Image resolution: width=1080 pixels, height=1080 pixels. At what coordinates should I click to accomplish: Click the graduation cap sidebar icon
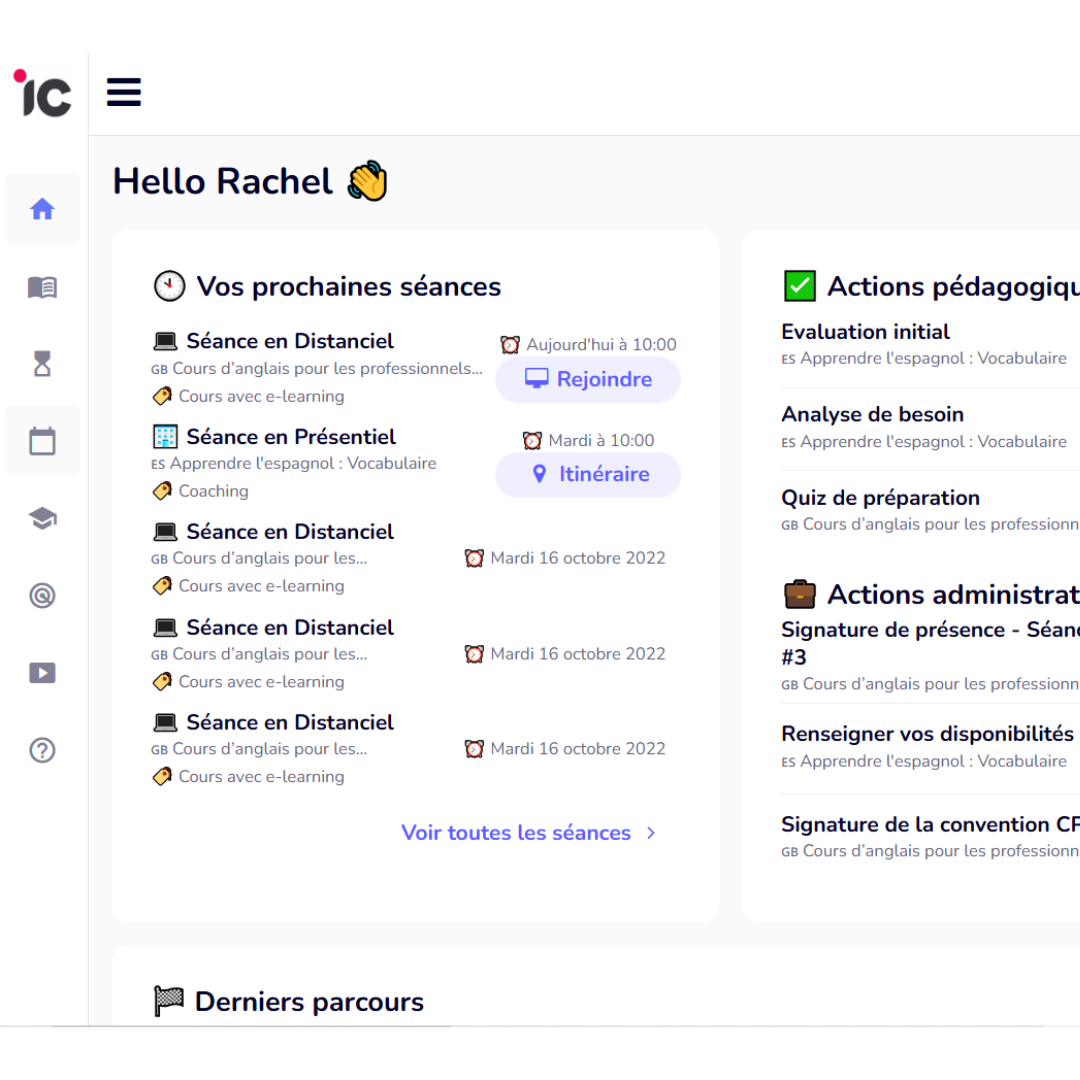(x=42, y=518)
